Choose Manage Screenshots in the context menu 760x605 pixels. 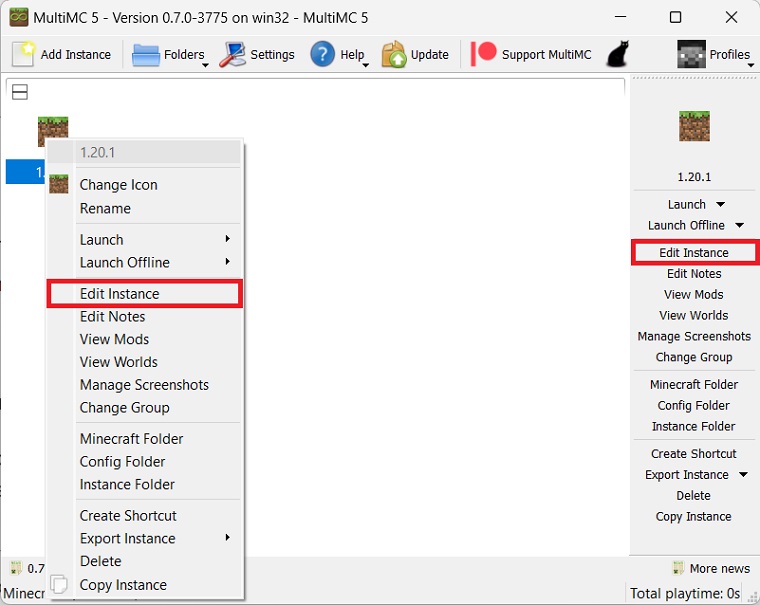coord(144,385)
